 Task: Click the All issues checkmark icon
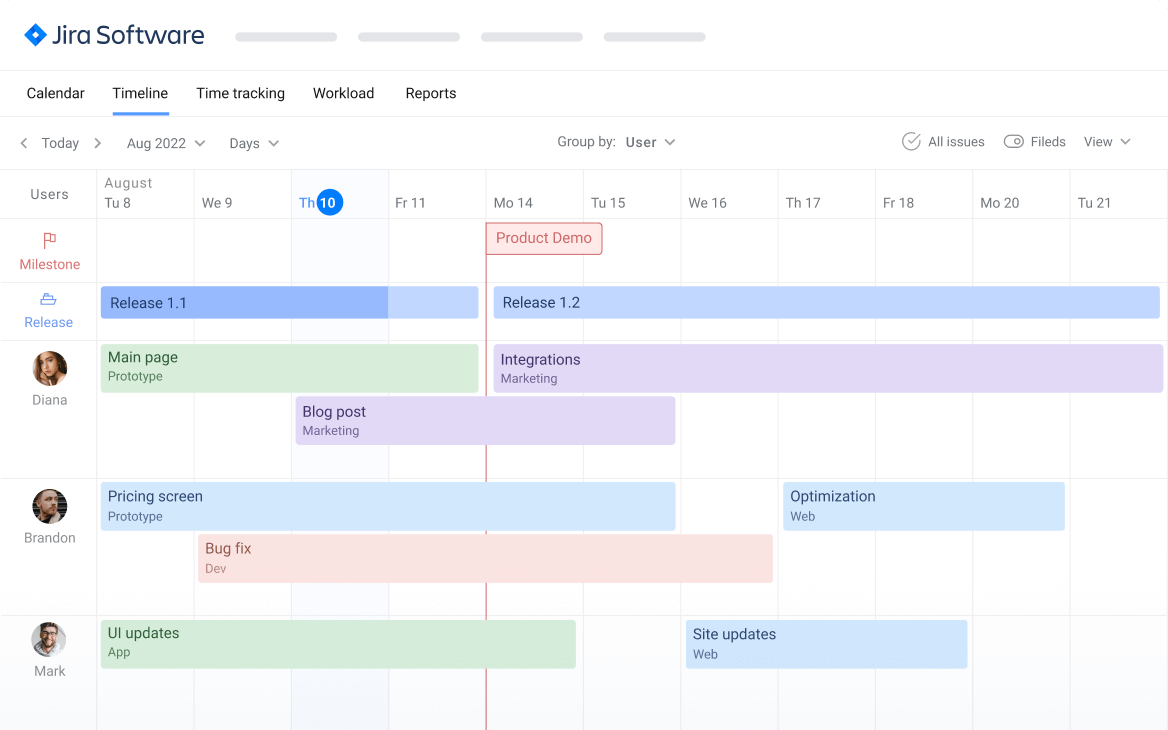[x=911, y=141]
